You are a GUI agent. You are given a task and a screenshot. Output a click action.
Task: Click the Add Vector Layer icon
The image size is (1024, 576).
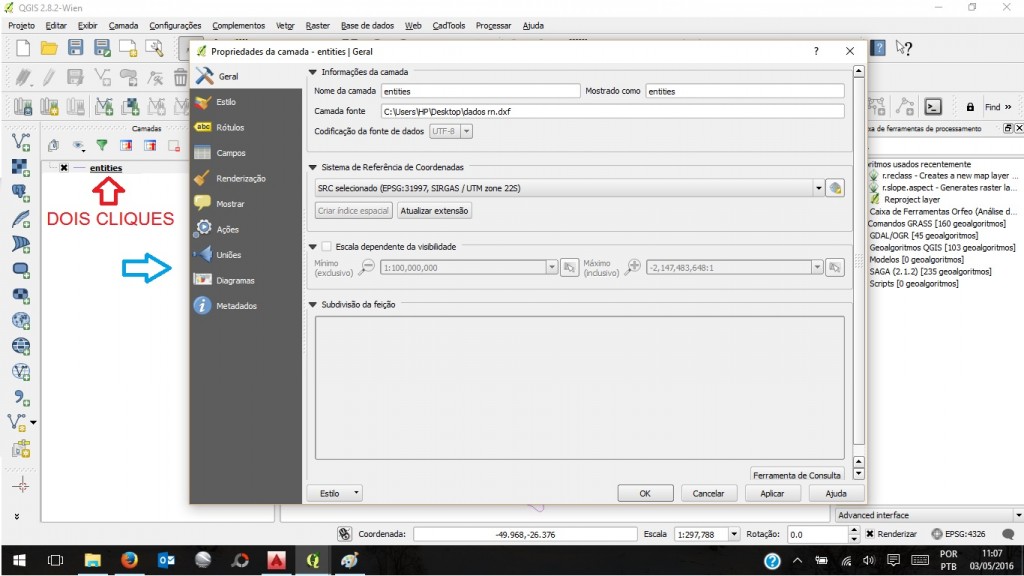pos(16,140)
